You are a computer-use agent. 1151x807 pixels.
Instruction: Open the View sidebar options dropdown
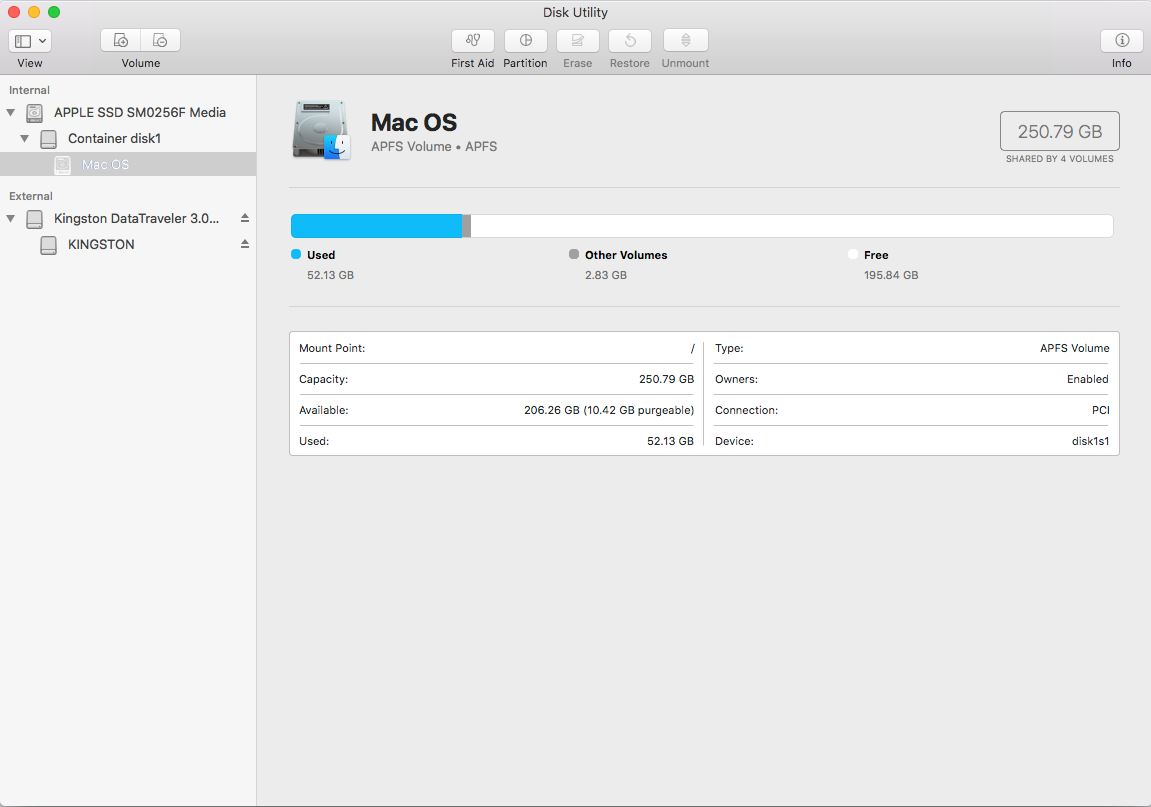[x=30, y=40]
